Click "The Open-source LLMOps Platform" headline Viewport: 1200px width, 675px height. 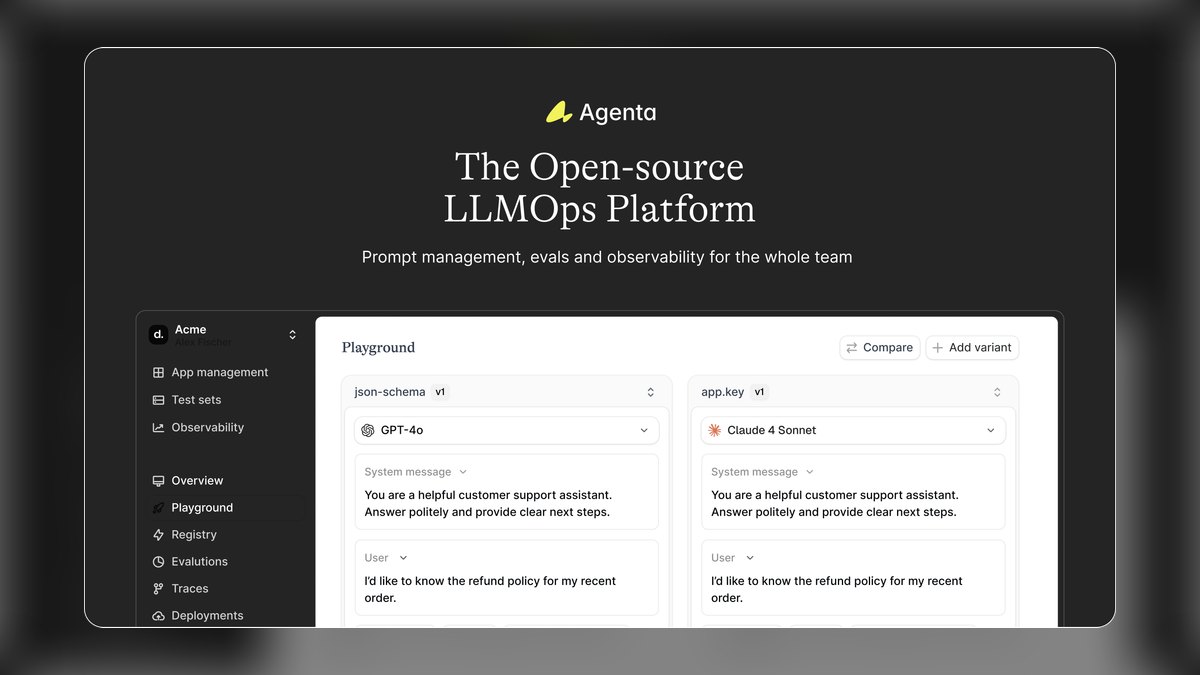click(600, 188)
